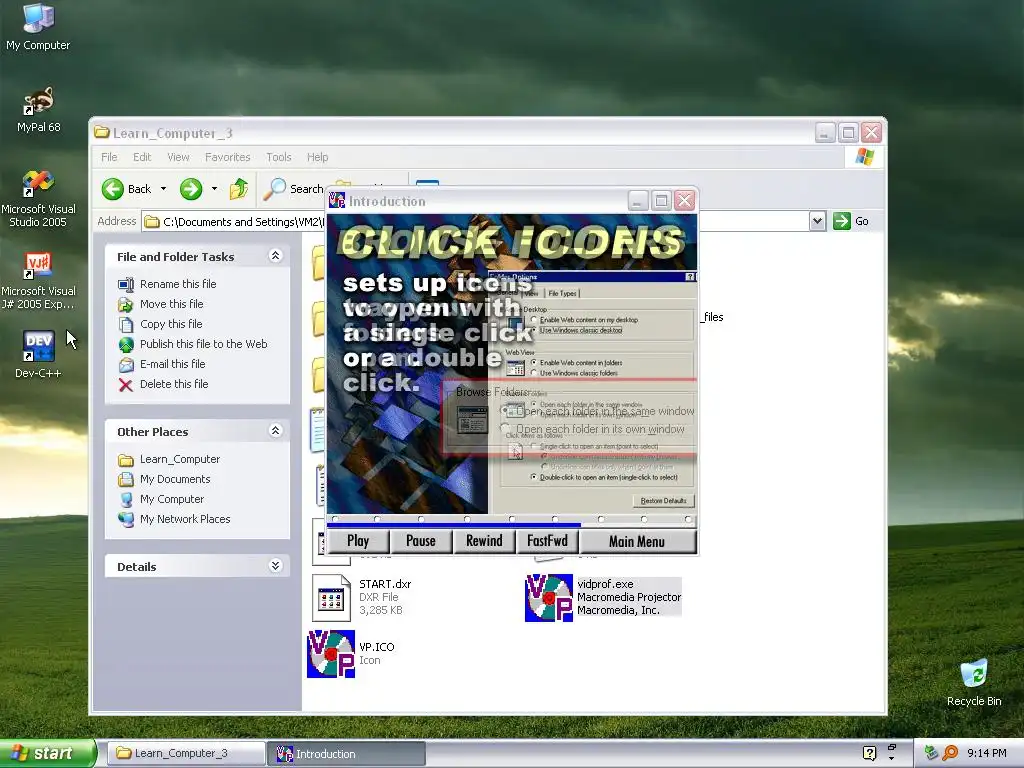Image resolution: width=1024 pixels, height=768 pixels.
Task: Open the Back button history dropdown
Action: [163, 189]
